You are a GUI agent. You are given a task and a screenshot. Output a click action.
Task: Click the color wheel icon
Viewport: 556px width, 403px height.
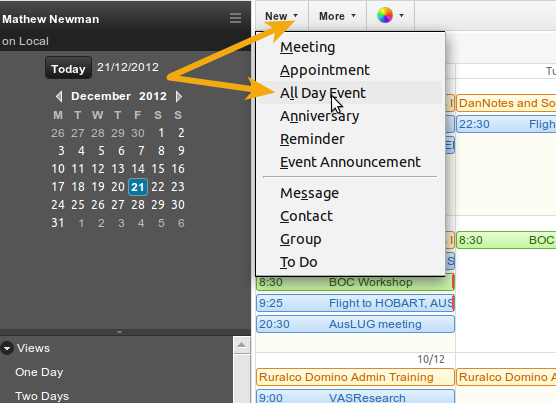(385, 16)
